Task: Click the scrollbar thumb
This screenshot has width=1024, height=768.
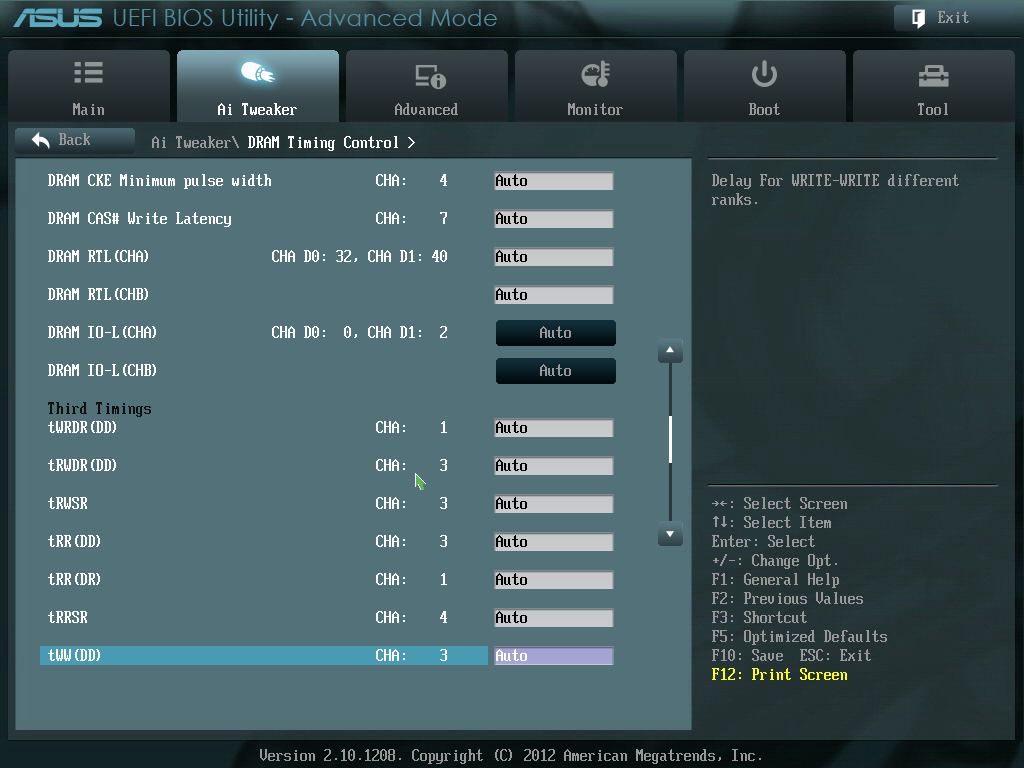Action: [670, 439]
